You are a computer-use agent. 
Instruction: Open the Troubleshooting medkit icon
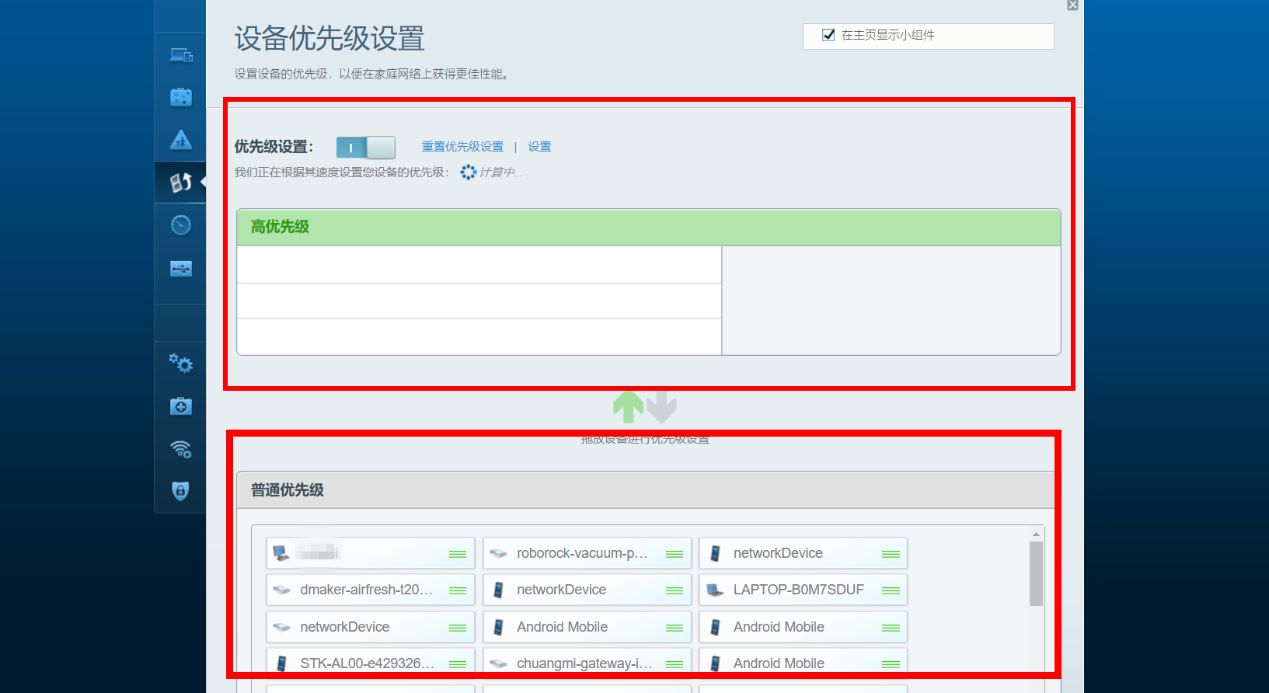(181, 406)
